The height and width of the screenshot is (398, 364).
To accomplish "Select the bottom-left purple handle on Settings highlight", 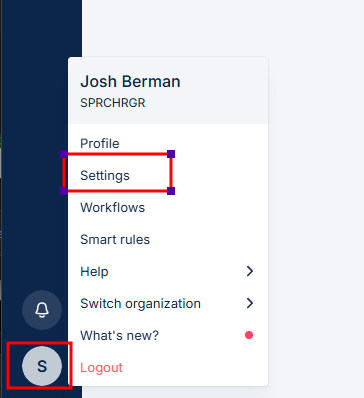I will click(64, 191).
